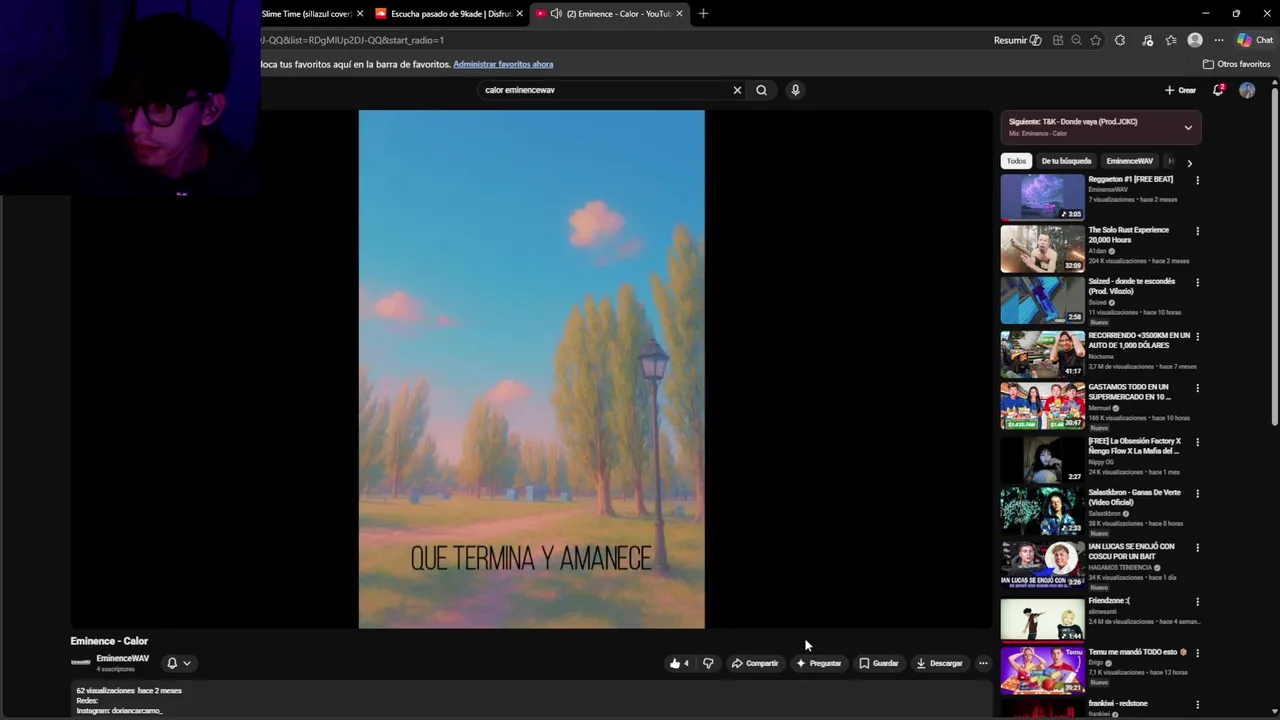Open the Crear create button

1180,90
